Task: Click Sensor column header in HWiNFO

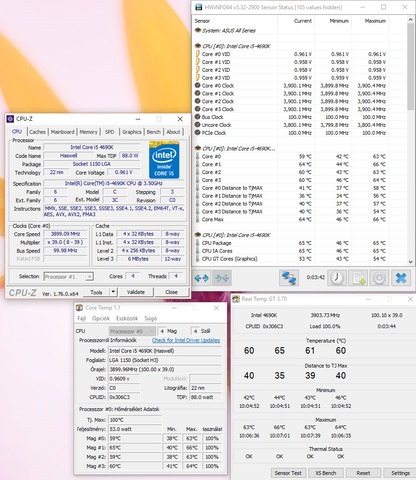Action: (x=202, y=21)
